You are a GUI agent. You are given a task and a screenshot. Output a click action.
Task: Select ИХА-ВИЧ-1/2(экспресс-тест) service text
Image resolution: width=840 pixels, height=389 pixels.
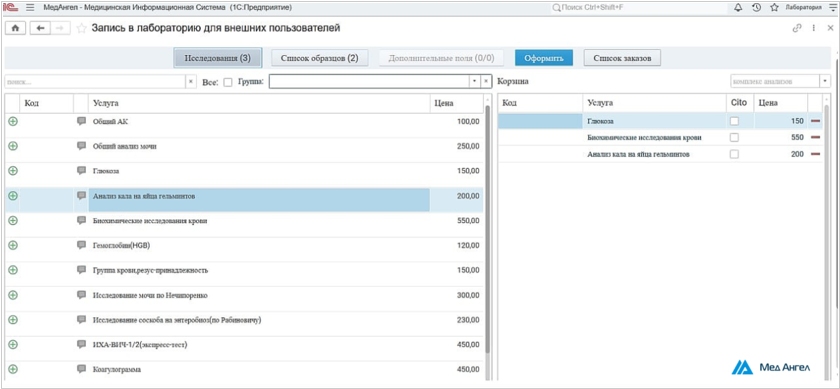pos(140,345)
